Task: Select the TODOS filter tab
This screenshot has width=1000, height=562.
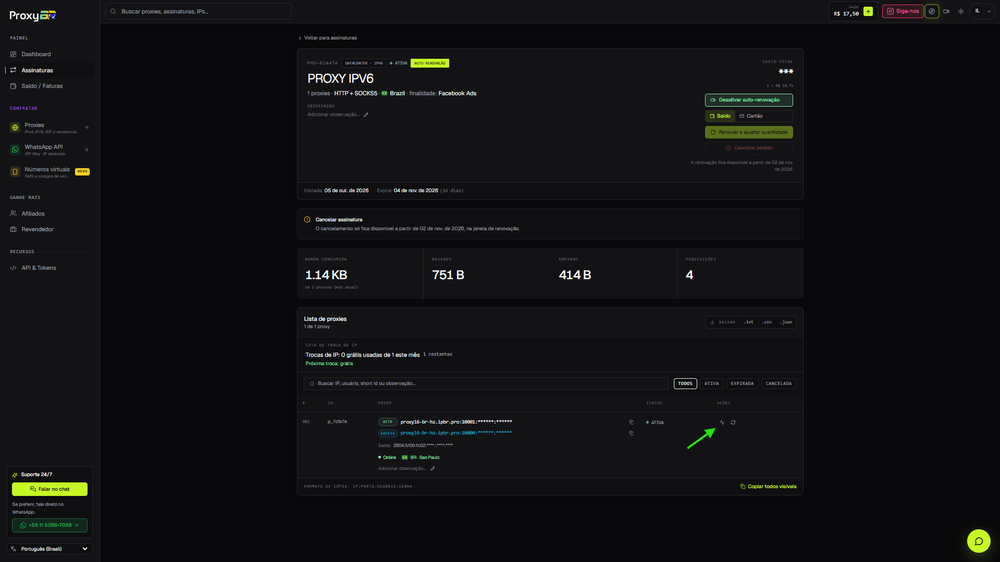Action: 685,383
